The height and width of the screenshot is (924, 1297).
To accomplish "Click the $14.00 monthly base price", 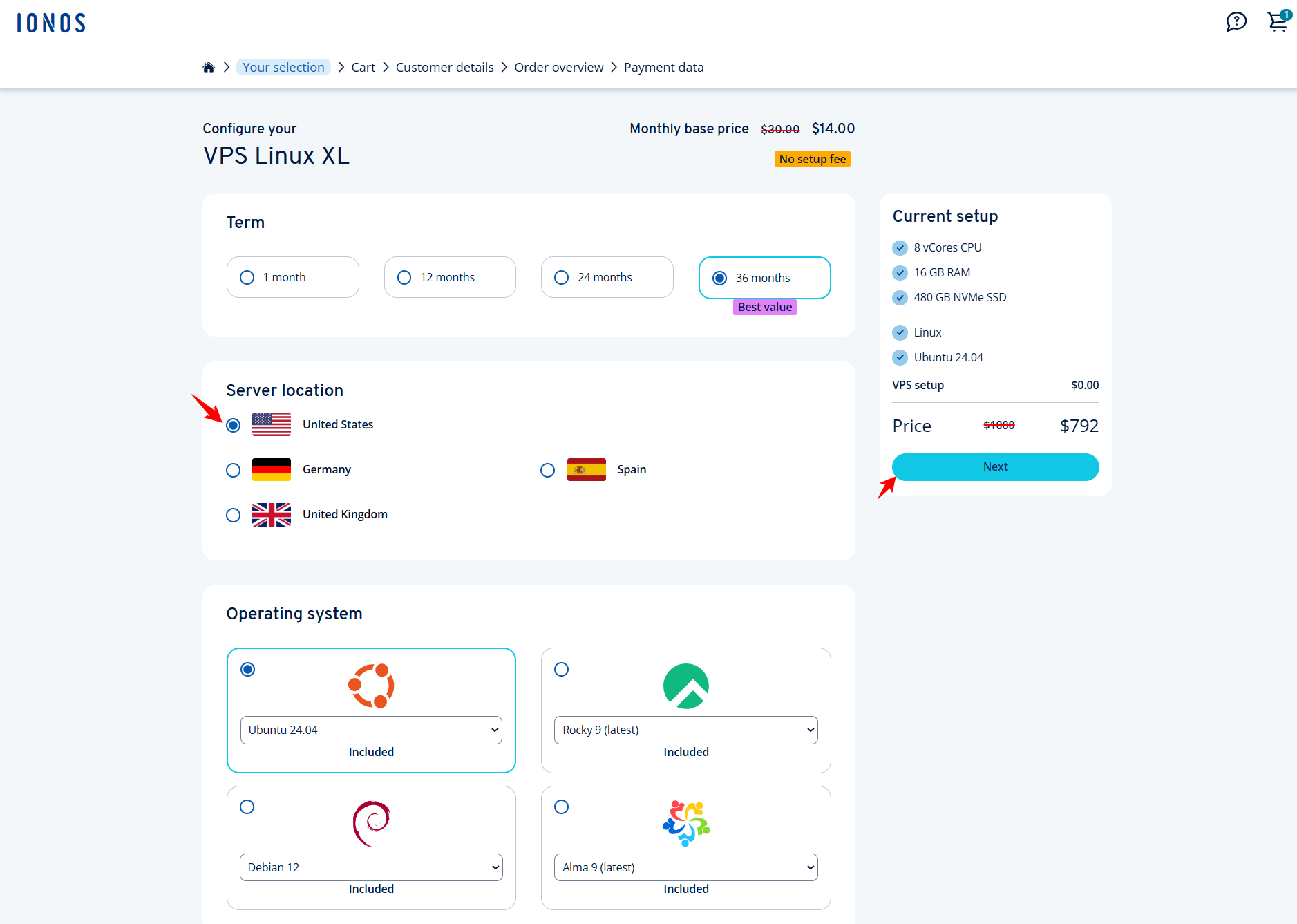I will 833,129.
